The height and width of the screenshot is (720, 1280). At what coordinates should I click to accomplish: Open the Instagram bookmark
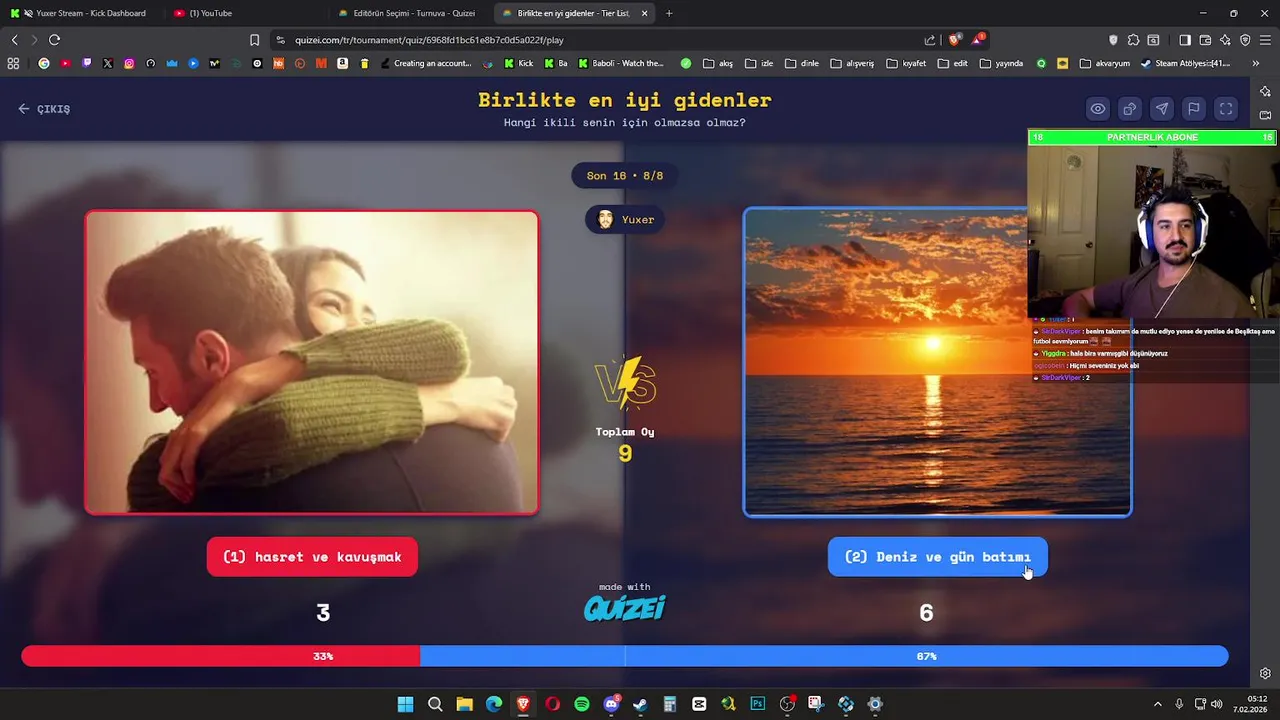tap(129, 63)
